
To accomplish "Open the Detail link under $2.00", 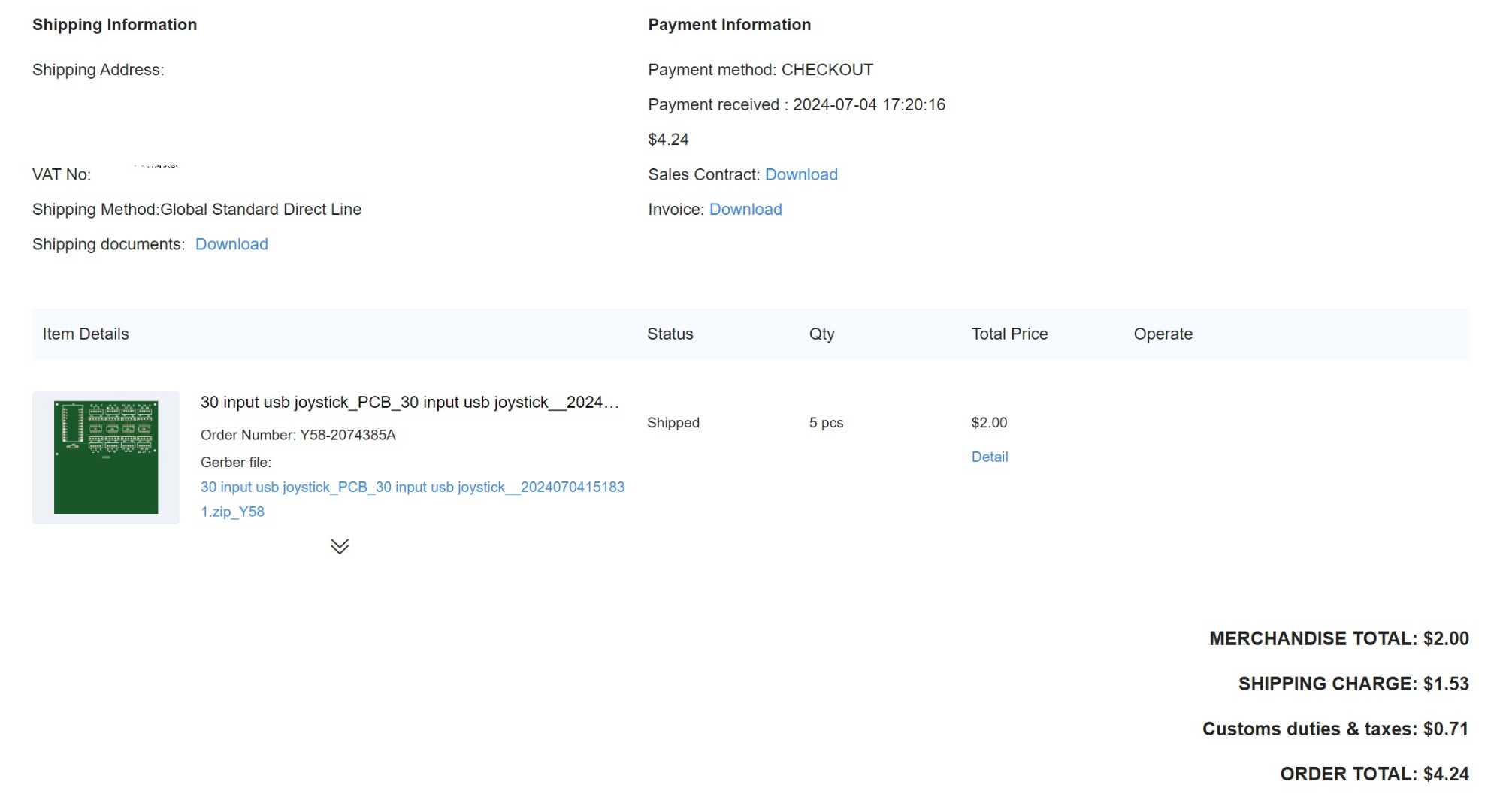I will [989, 457].
